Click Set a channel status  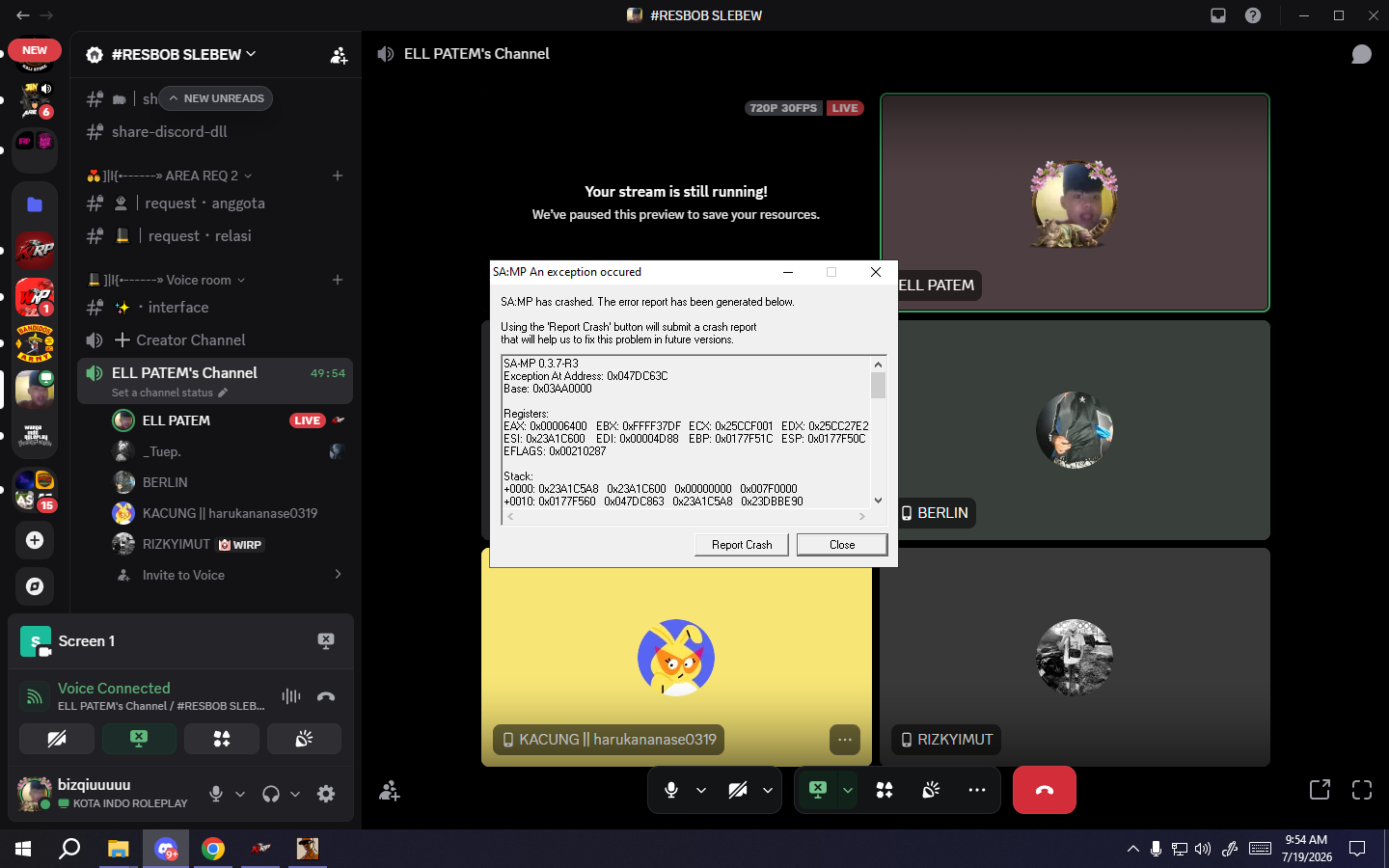pyautogui.click(x=170, y=393)
